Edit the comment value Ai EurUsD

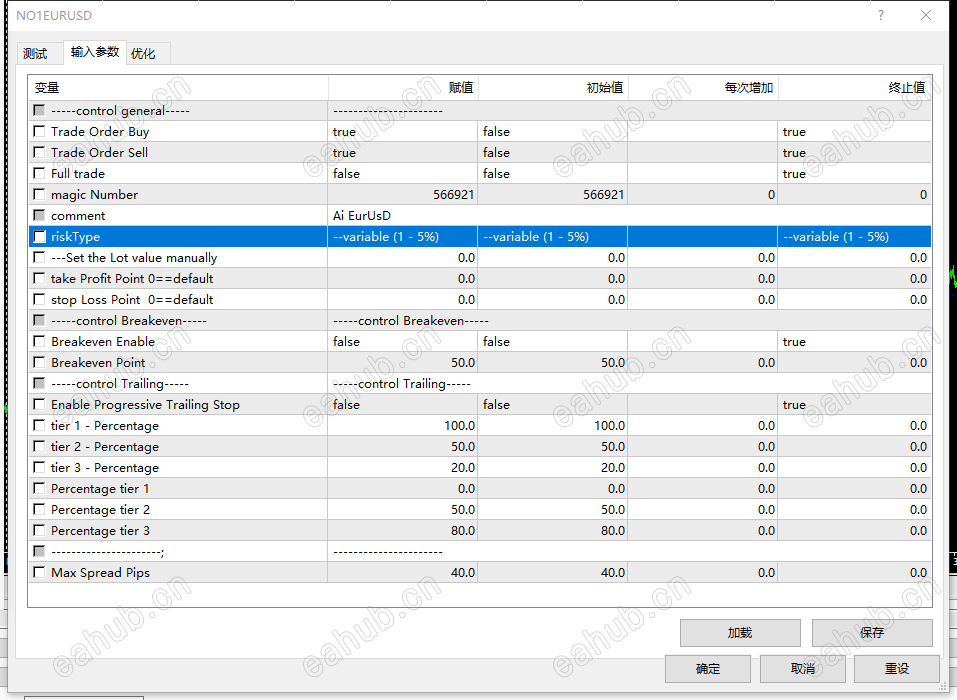tap(629, 216)
